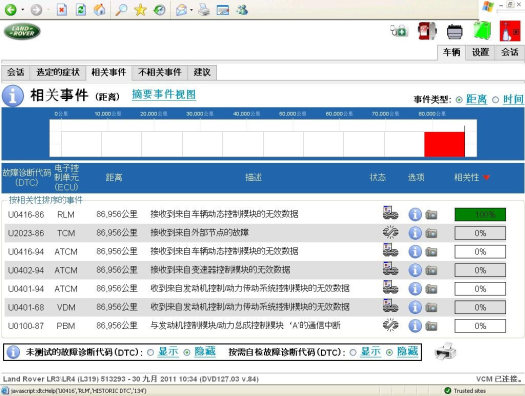Open the Mail envelope icon
Image resolution: width=525 pixels, height=396 pixels.
pyautogui.click(x=181, y=10)
